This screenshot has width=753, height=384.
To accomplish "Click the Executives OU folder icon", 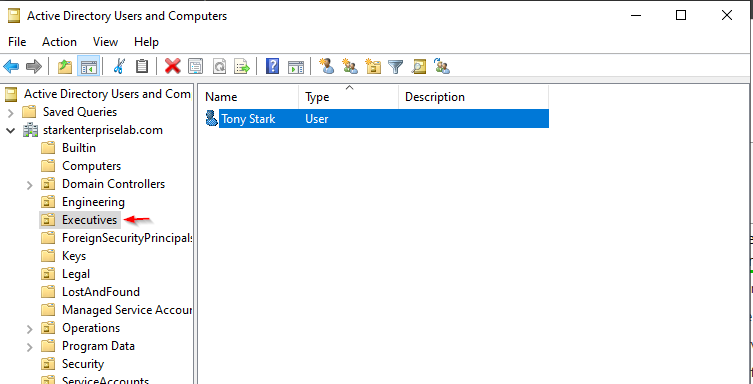I will tap(48, 220).
